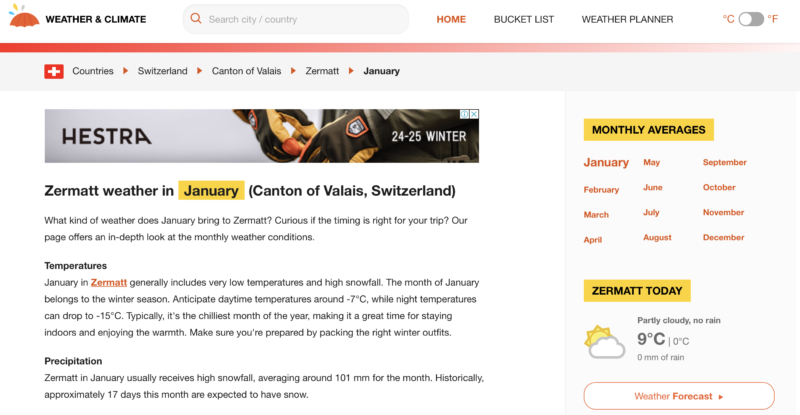The image size is (800, 415).
Task: Click the arrow before January breadcrumb
Action: coord(351,71)
